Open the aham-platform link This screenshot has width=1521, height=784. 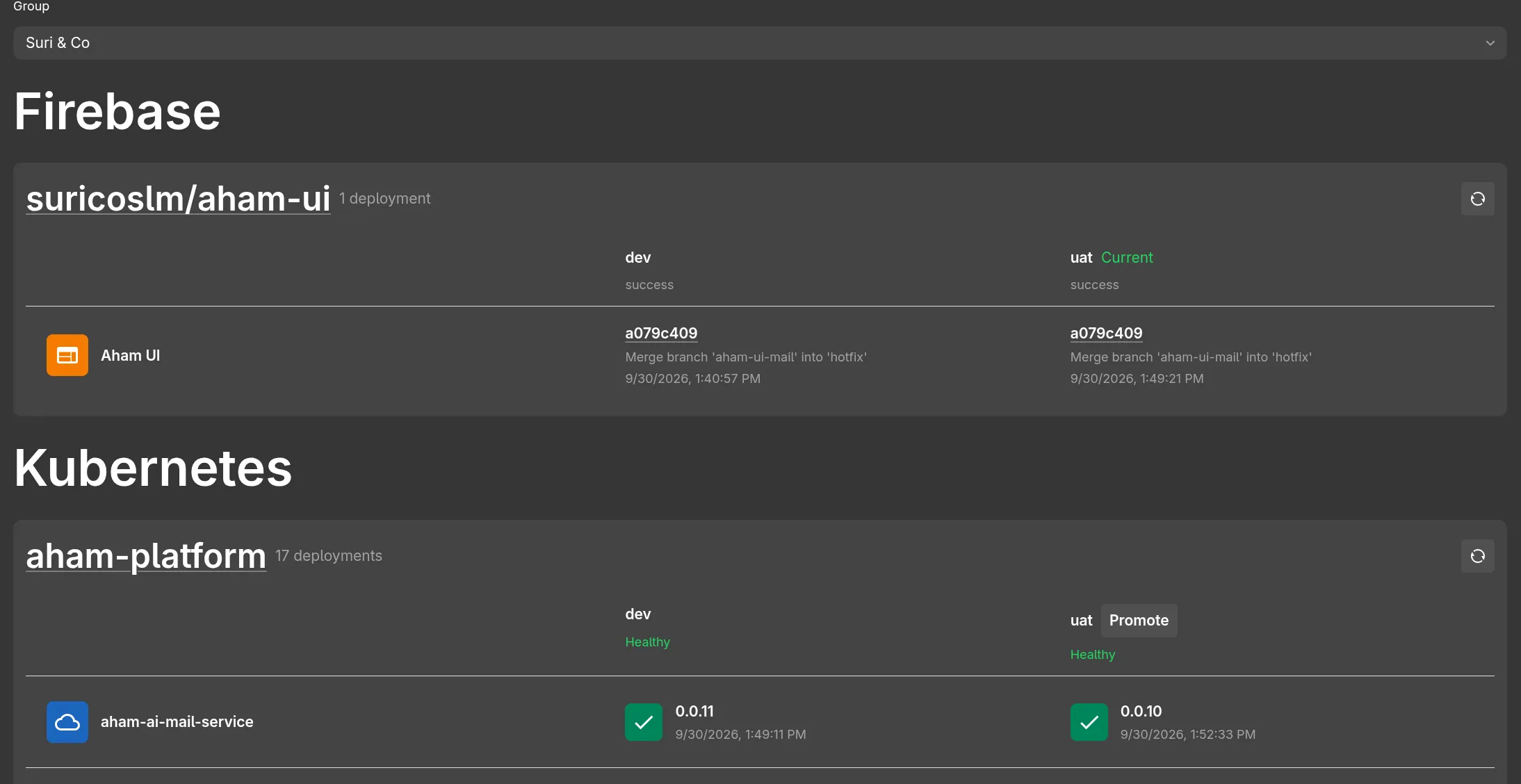click(146, 556)
